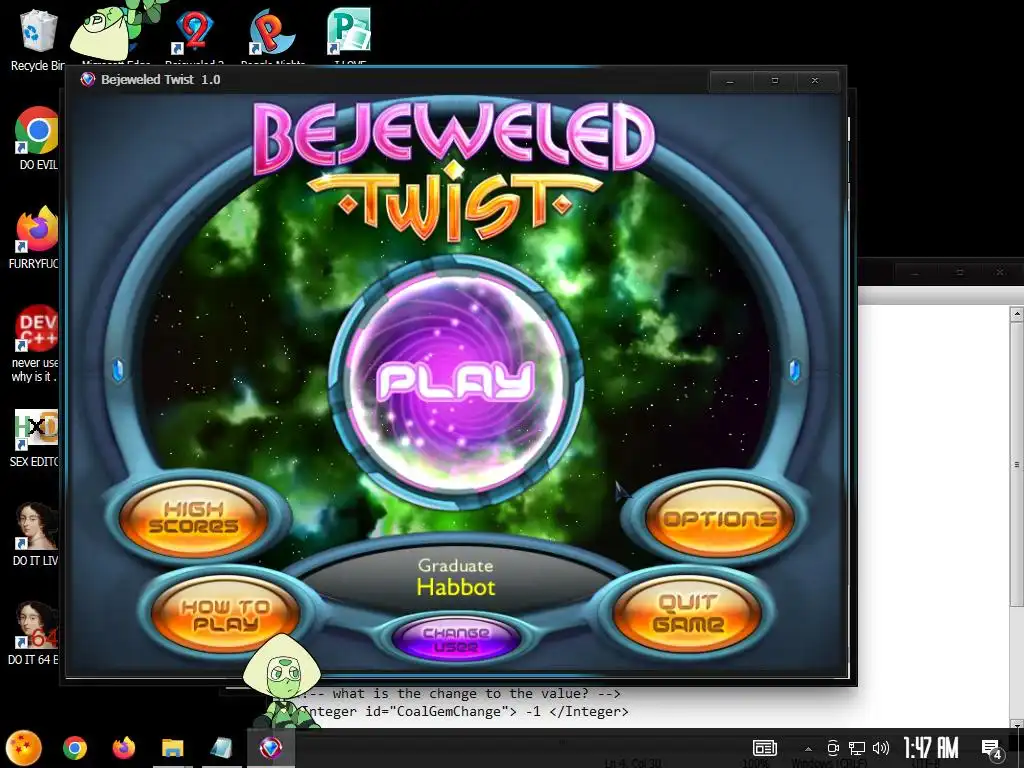Open the volume control in system tray

click(881, 748)
